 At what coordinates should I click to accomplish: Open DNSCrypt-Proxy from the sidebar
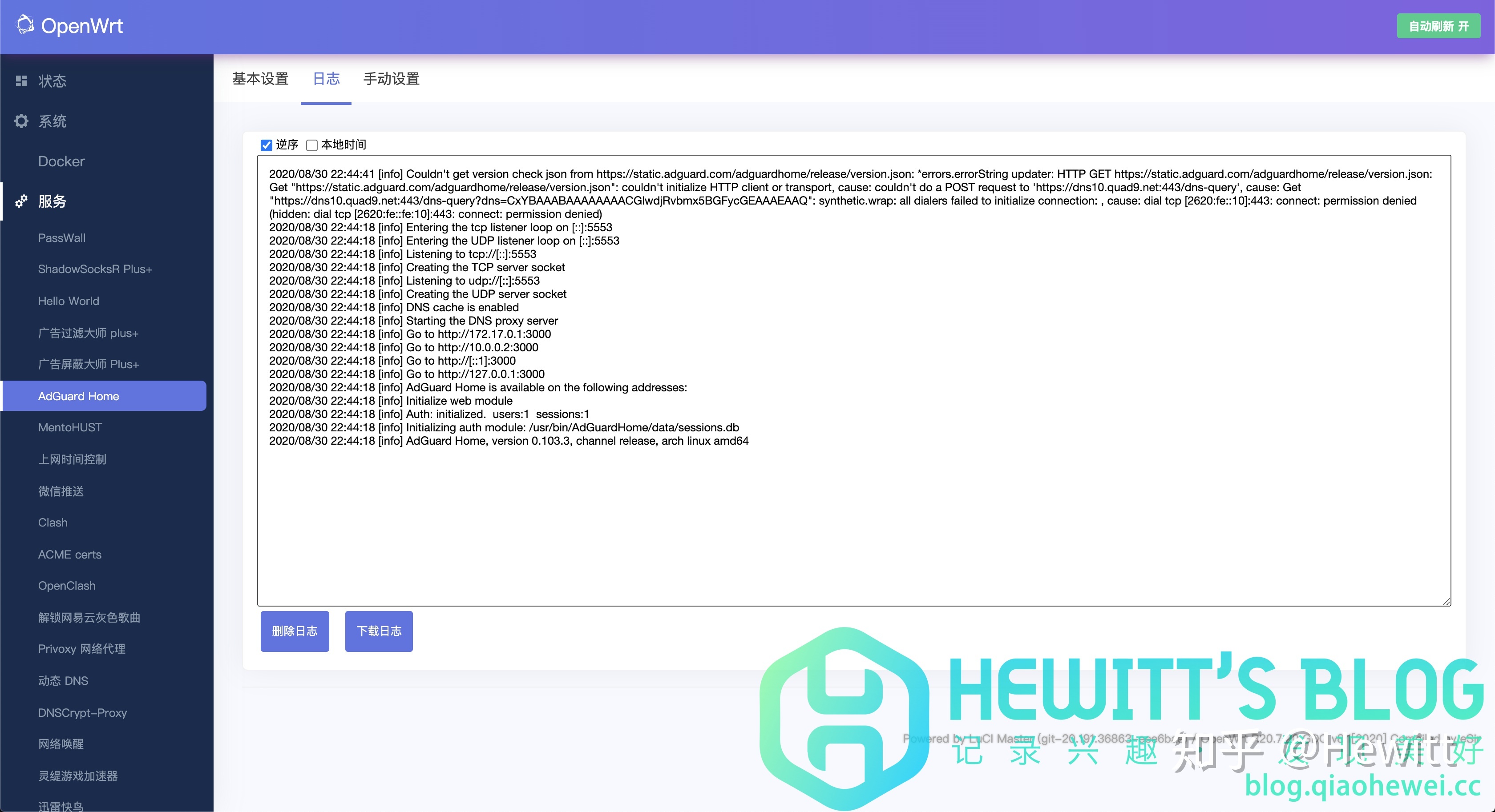click(x=82, y=713)
